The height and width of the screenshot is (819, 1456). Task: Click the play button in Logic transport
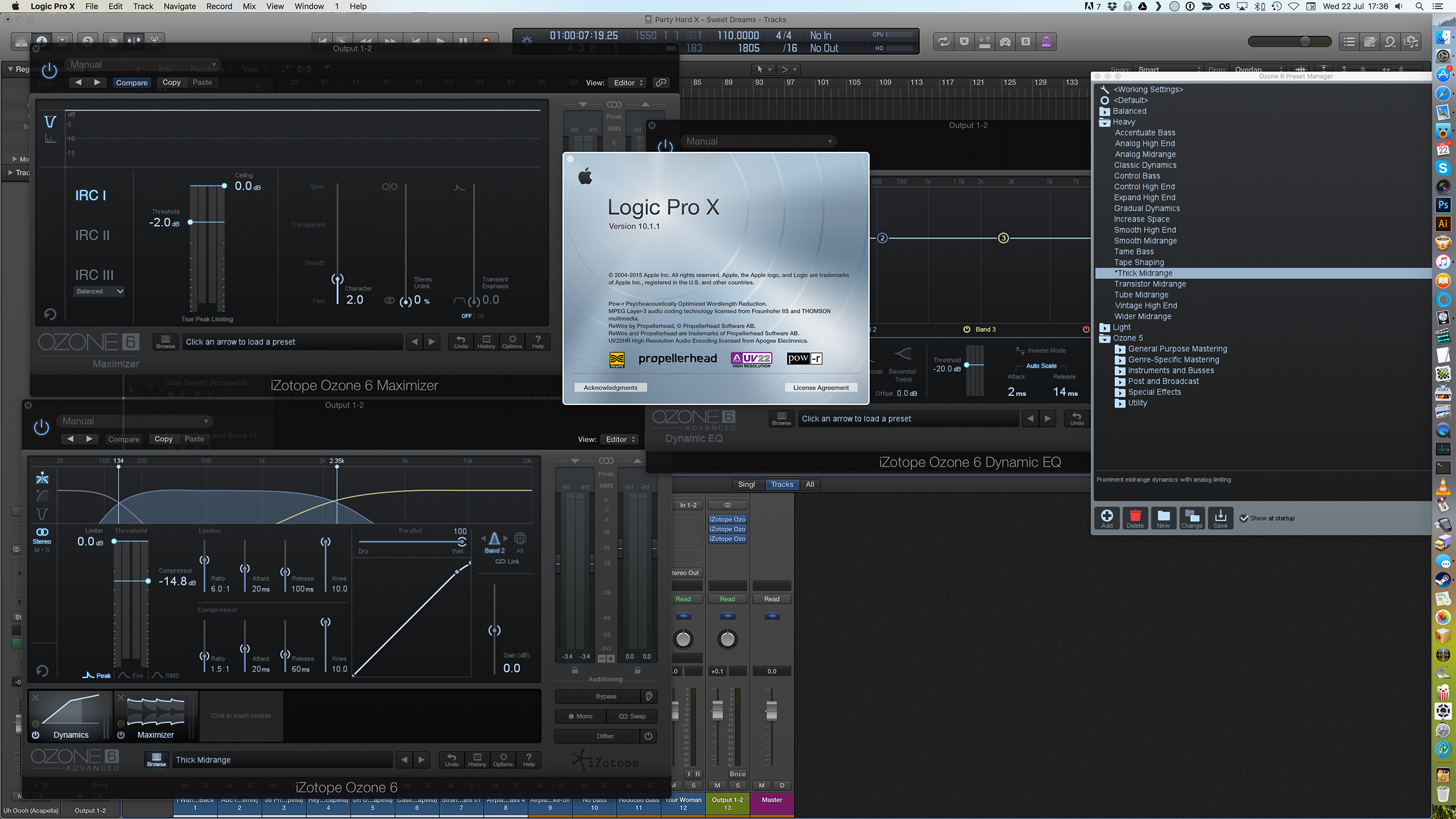pyautogui.click(x=440, y=41)
